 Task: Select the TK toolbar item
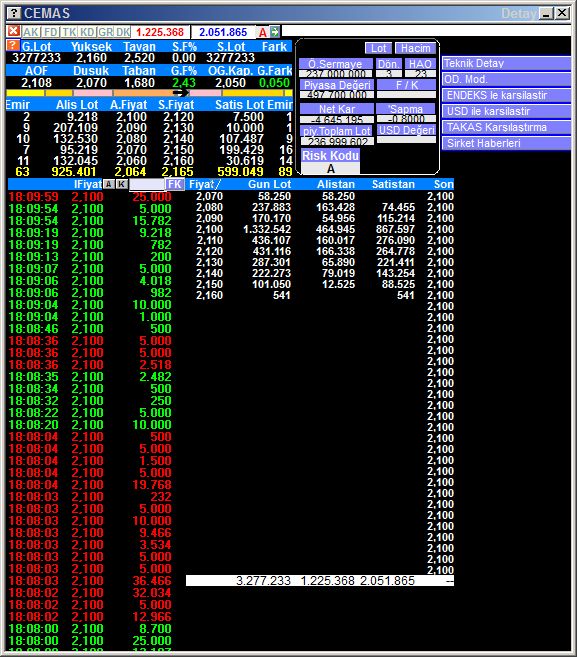[69, 32]
